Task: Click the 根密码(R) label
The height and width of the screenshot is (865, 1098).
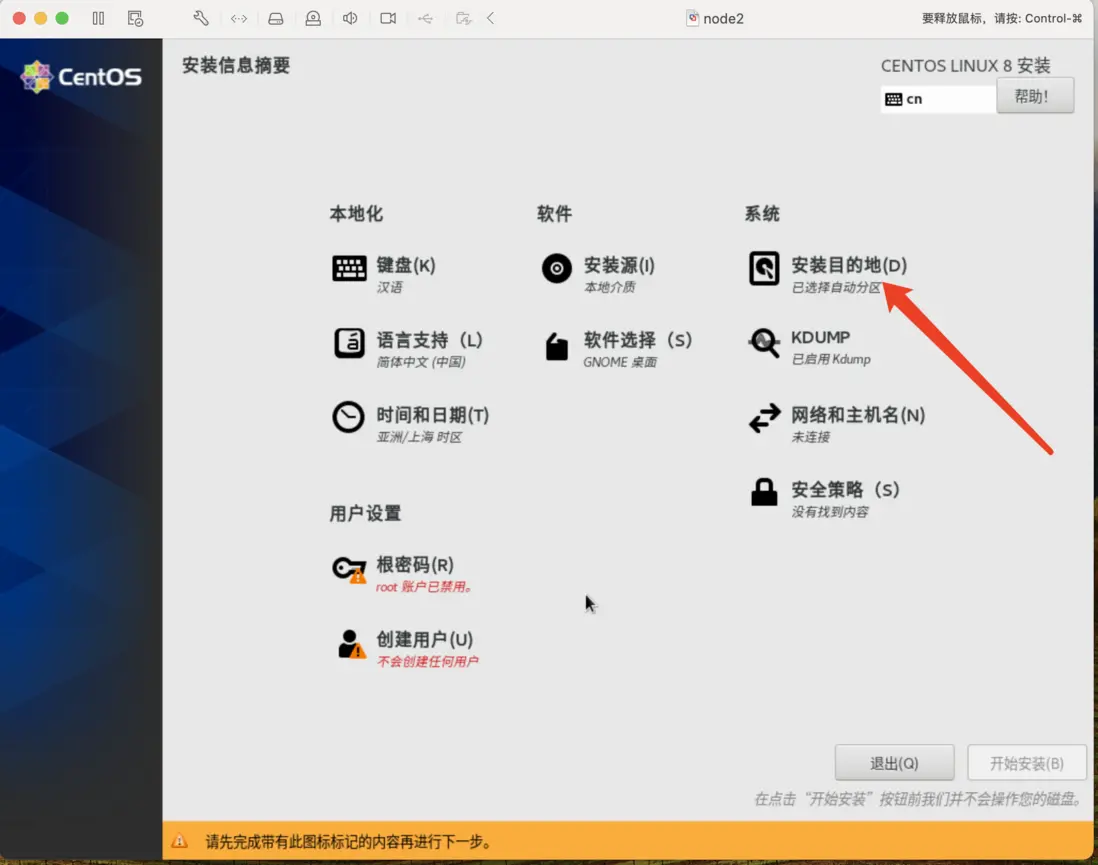Action: tap(415, 565)
